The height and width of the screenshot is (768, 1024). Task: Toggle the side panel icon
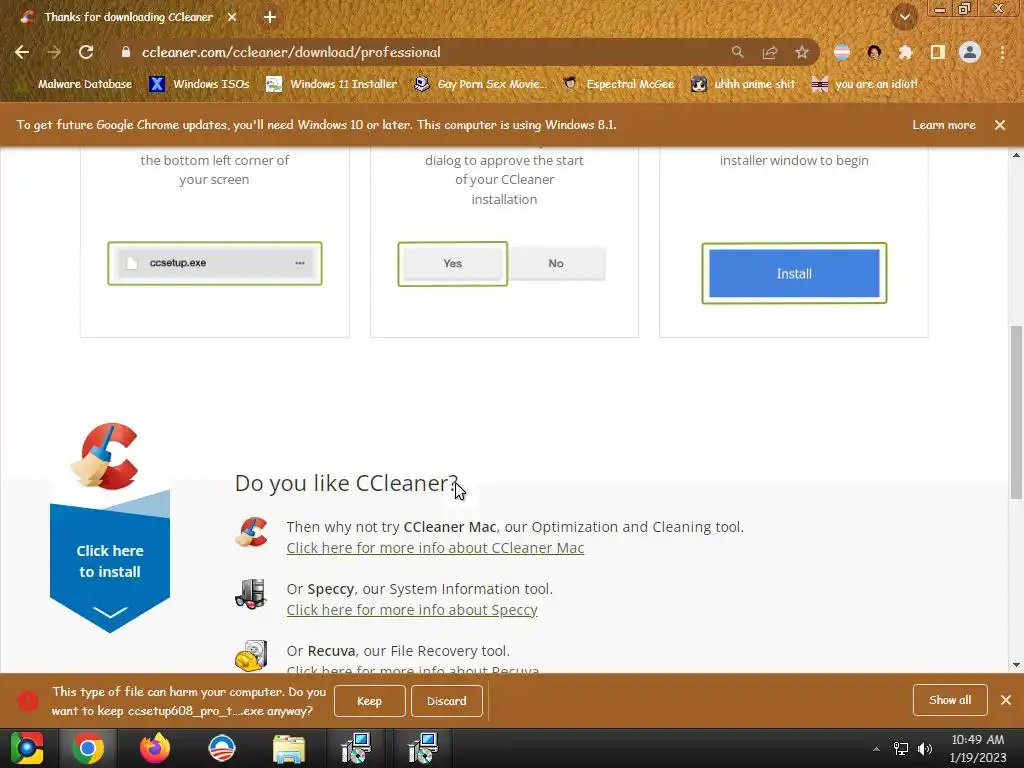pos(938,52)
